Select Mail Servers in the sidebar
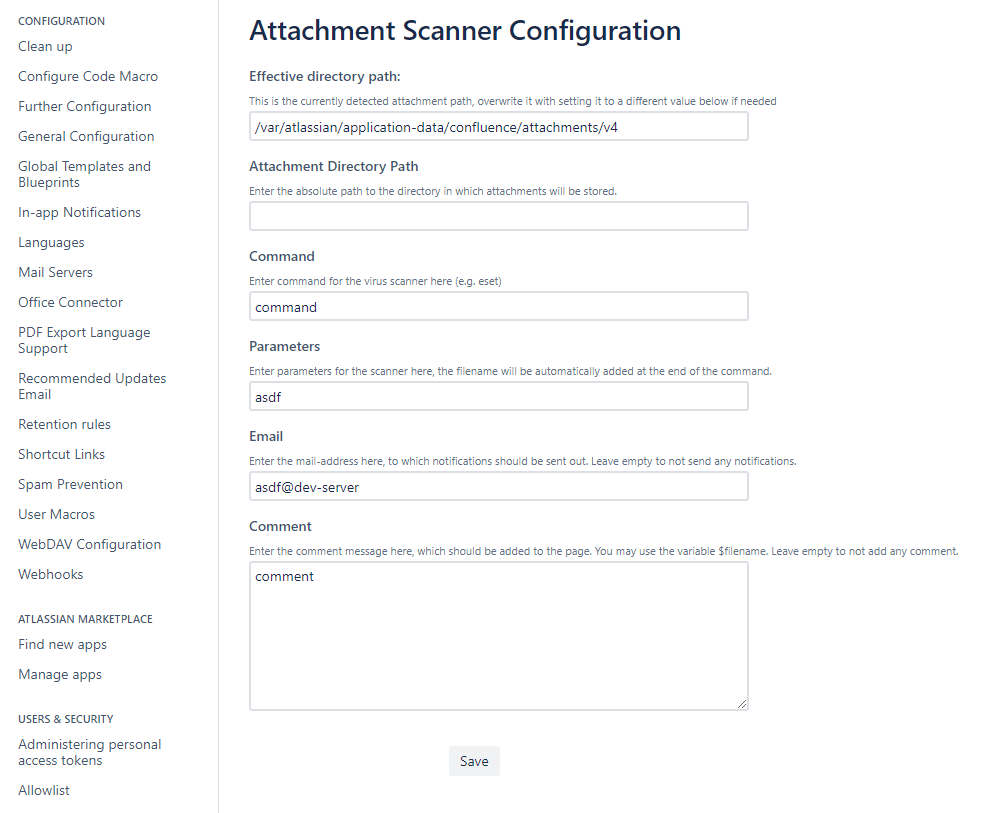 [55, 273]
